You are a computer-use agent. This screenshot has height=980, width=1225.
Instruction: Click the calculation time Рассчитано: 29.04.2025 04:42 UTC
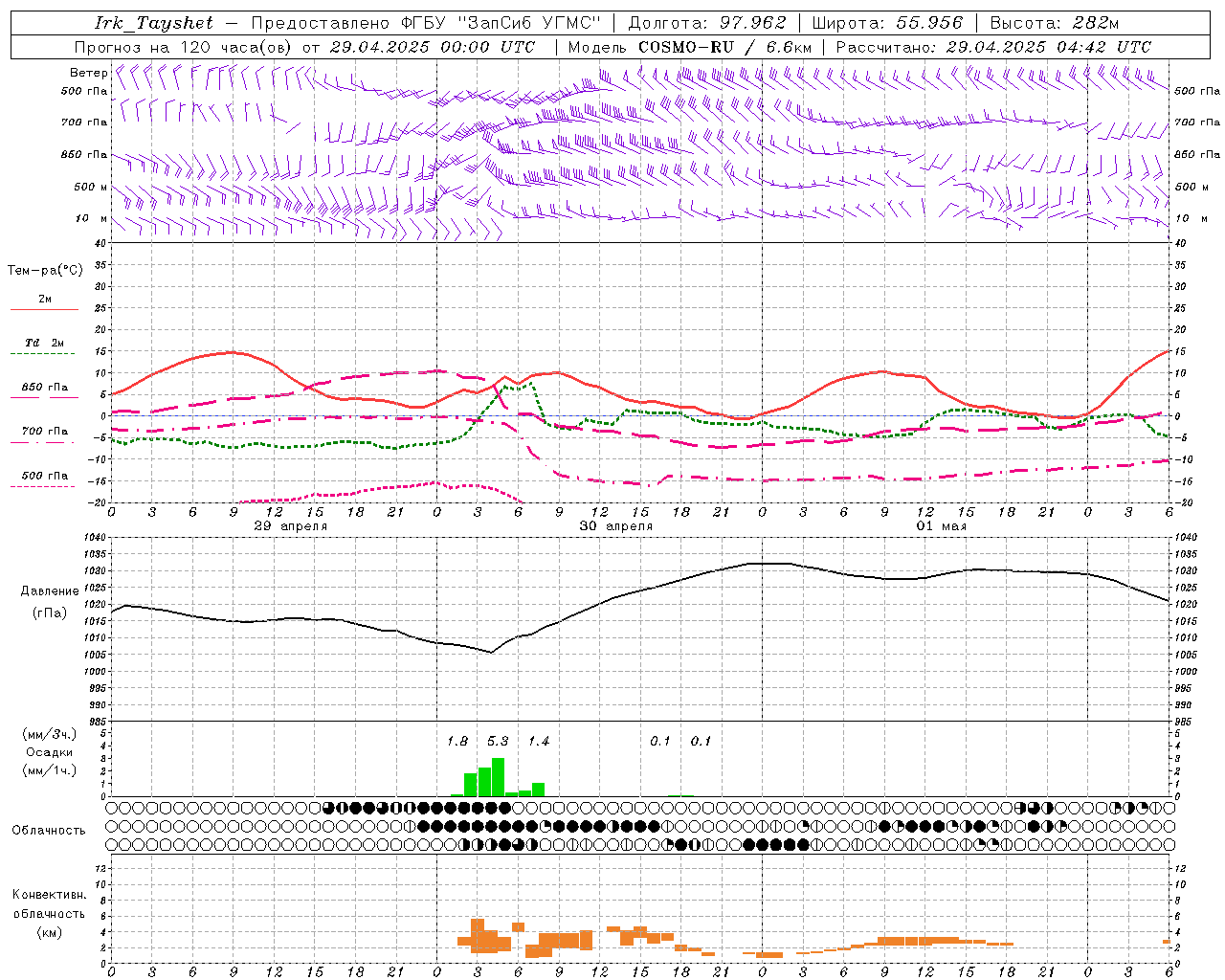click(993, 47)
